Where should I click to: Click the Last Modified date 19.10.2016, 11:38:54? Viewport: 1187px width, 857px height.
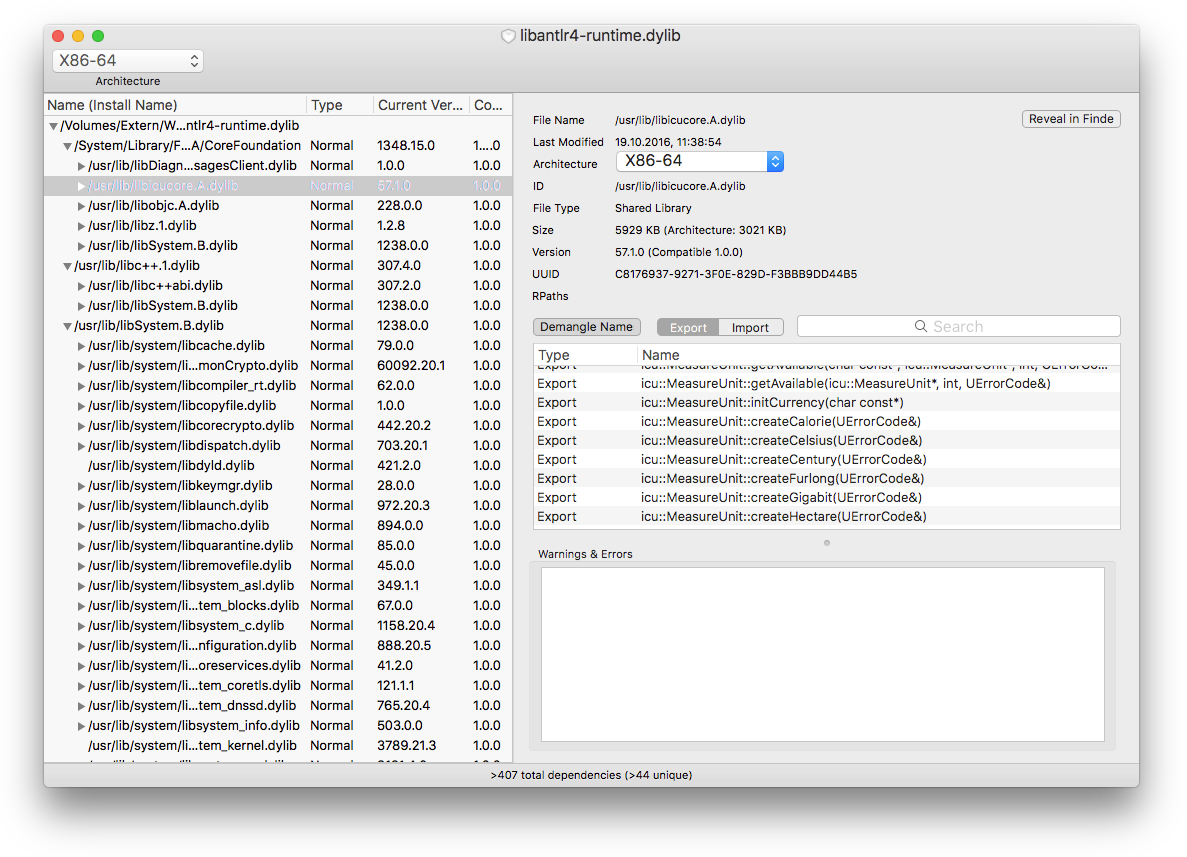click(668, 142)
